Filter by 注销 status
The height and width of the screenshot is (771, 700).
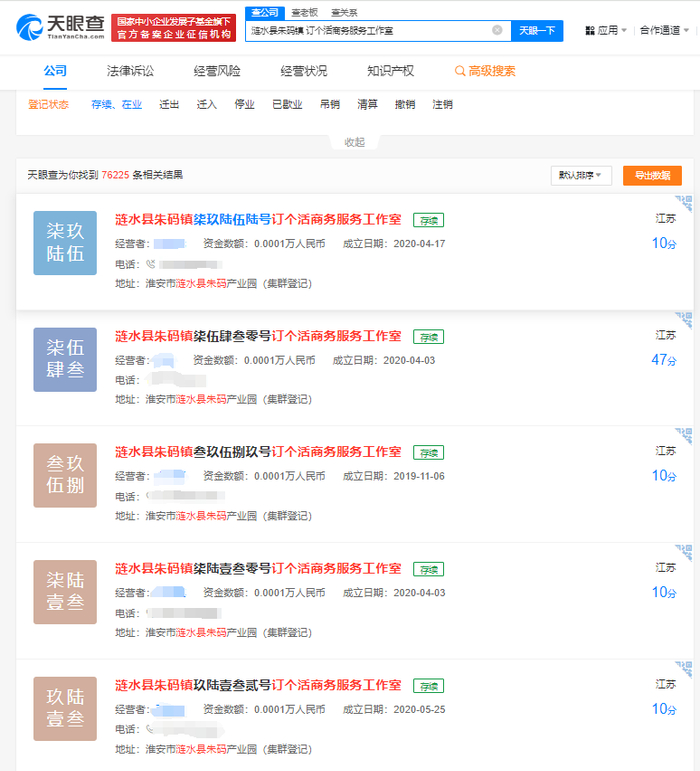442,104
